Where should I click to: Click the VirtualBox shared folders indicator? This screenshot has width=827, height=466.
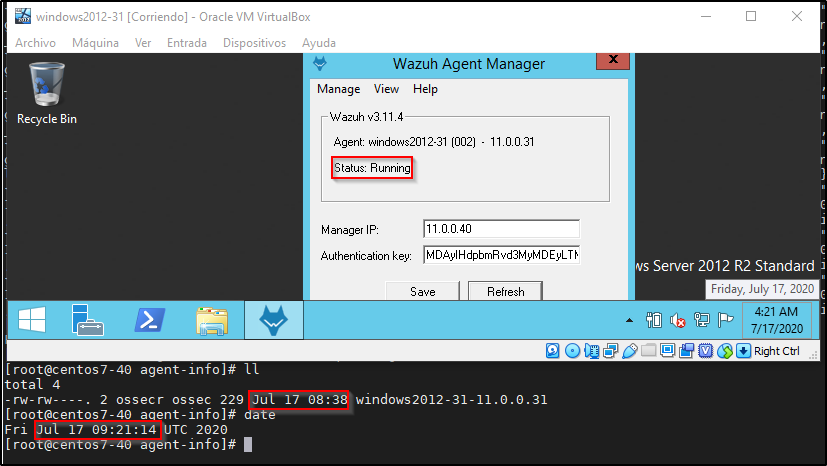649,350
